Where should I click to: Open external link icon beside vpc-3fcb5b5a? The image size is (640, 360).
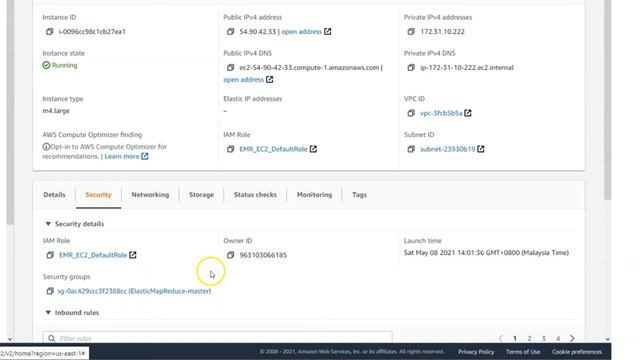[x=468, y=113]
